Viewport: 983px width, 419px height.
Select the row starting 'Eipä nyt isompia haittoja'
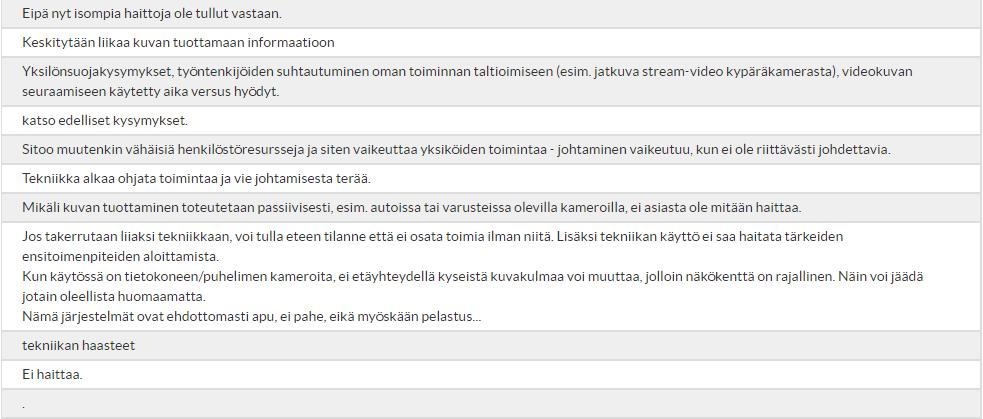coord(492,13)
